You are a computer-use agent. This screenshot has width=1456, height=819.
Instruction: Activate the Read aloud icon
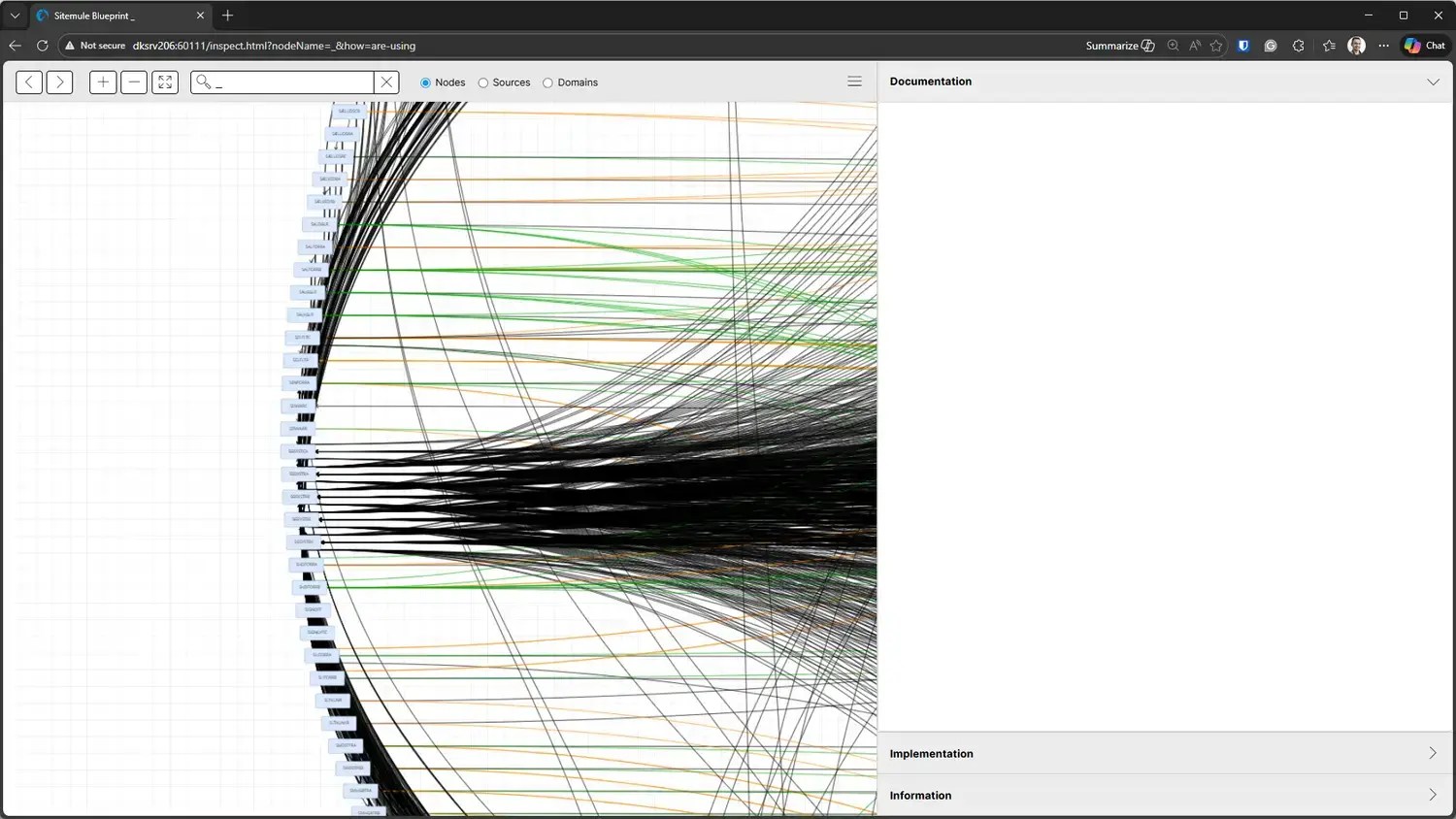1195,46
